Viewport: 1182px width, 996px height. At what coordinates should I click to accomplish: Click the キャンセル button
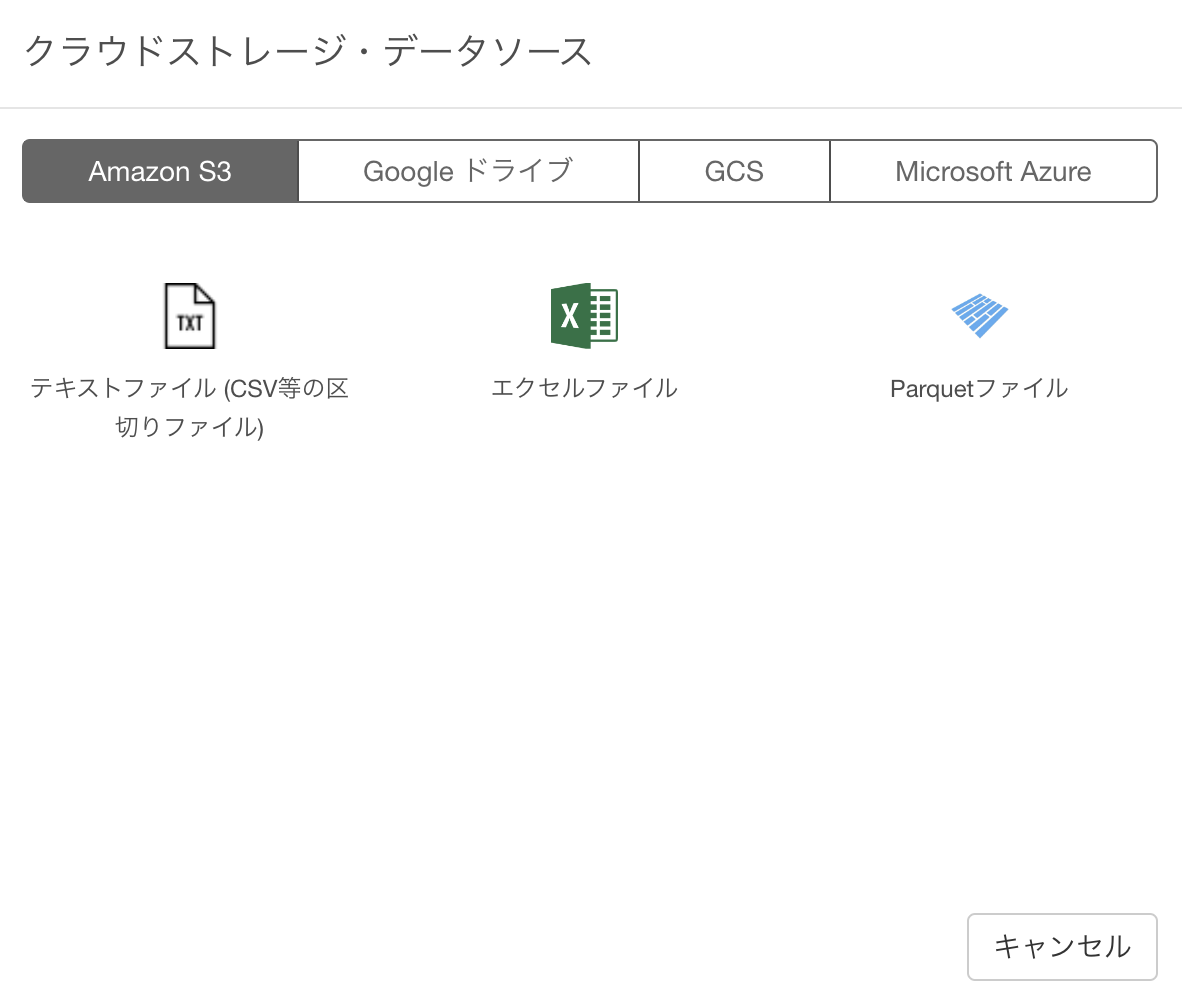[x=1062, y=947]
